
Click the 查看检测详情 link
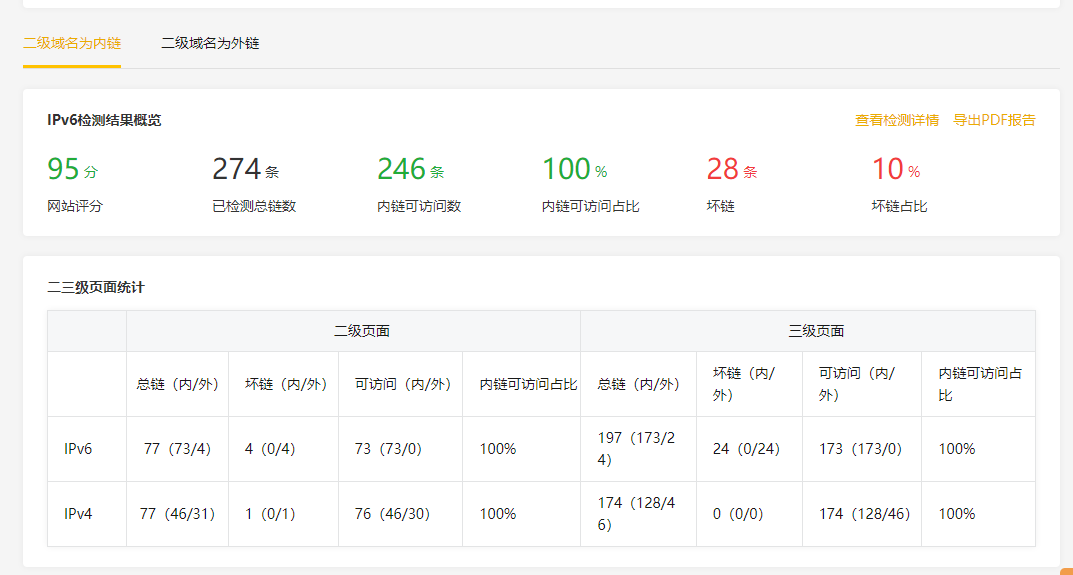[x=896, y=120]
